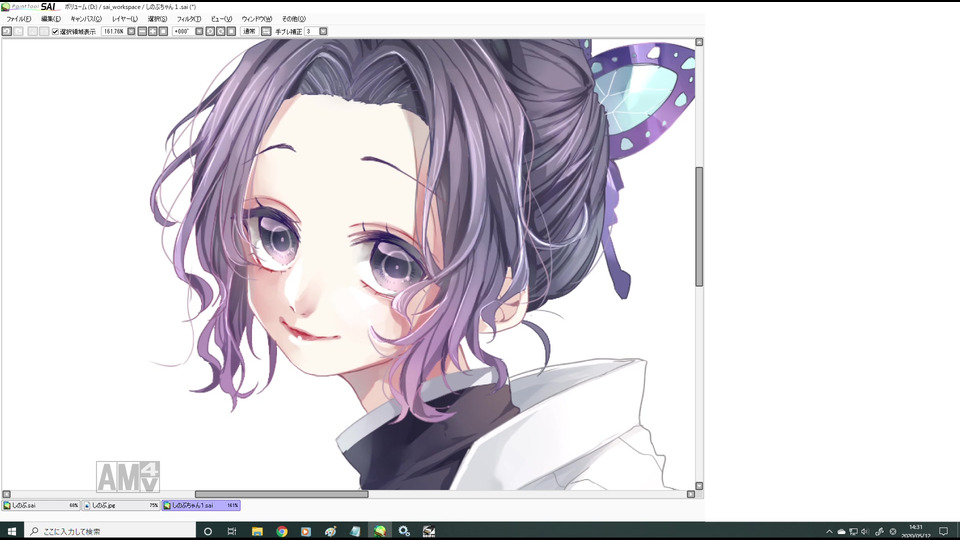Open the notepad-like app in taskbar

coord(355,531)
